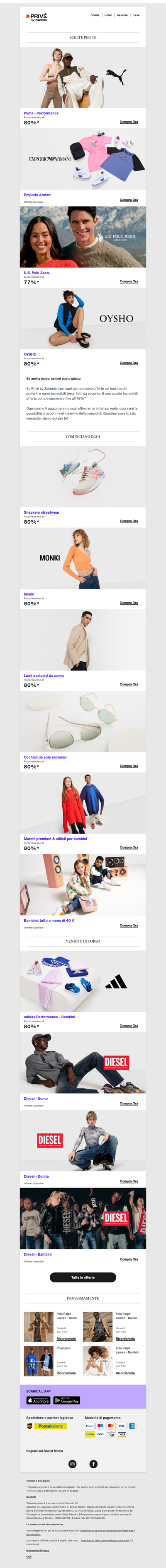Open the BAMBINI menu item
The width and height of the screenshot is (166, 1568).
pyautogui.click(x=122, y=15)
